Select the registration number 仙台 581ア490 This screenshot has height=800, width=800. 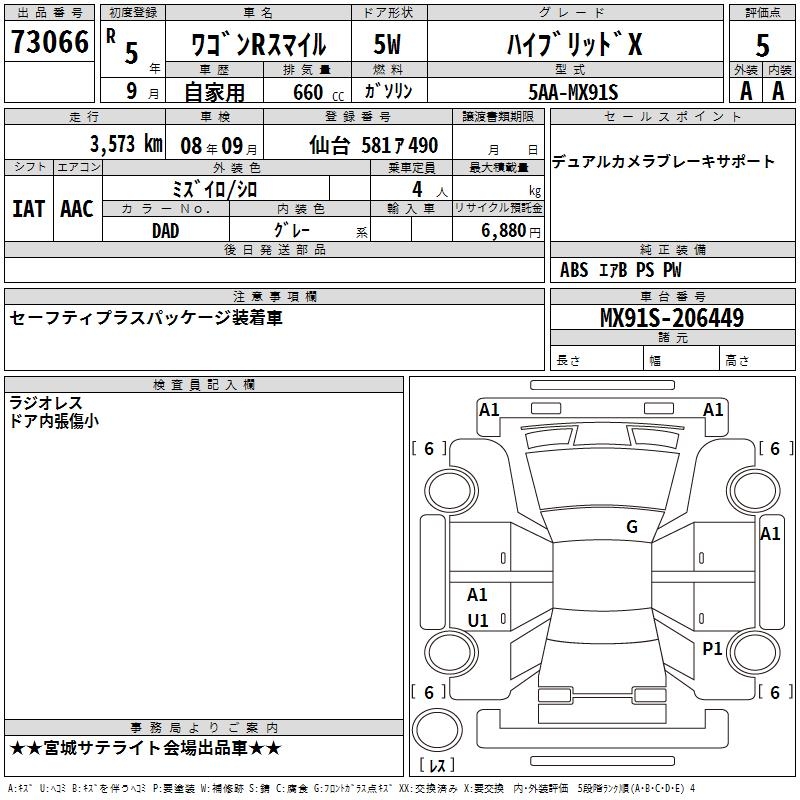click(373, 146)
